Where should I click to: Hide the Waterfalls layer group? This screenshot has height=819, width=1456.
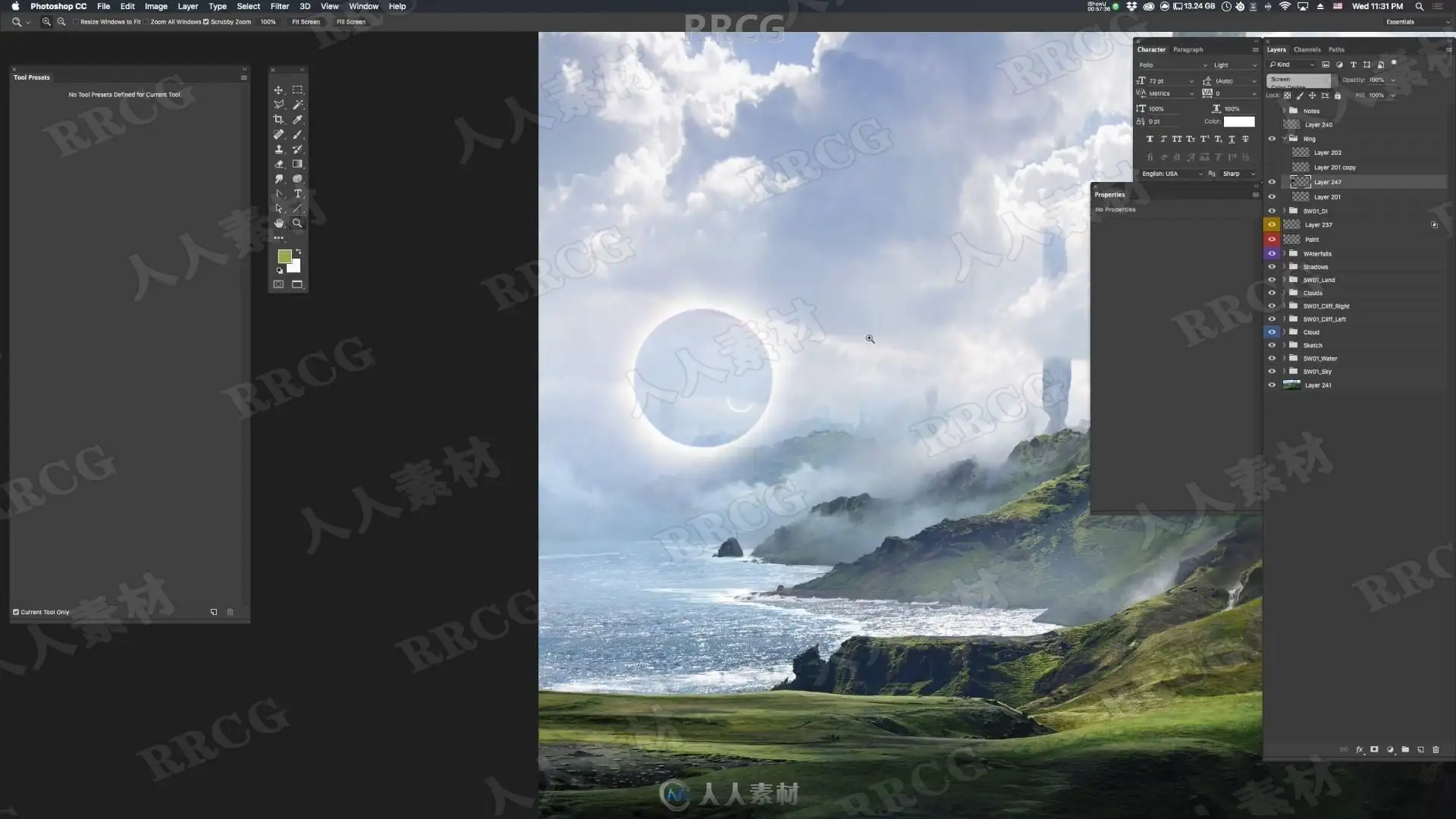pyautogui.click(x=1272, y=253)
